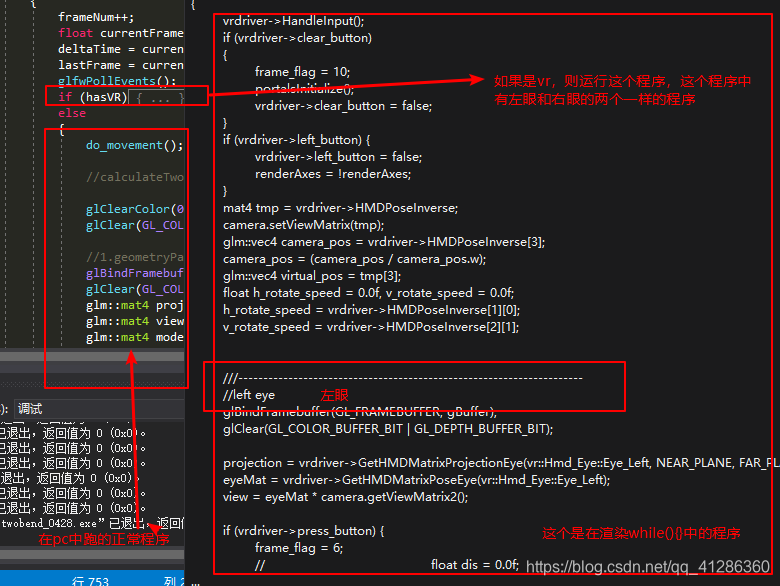
Task: Click the glClearColor( call line
Action: (x=135, y=209)
